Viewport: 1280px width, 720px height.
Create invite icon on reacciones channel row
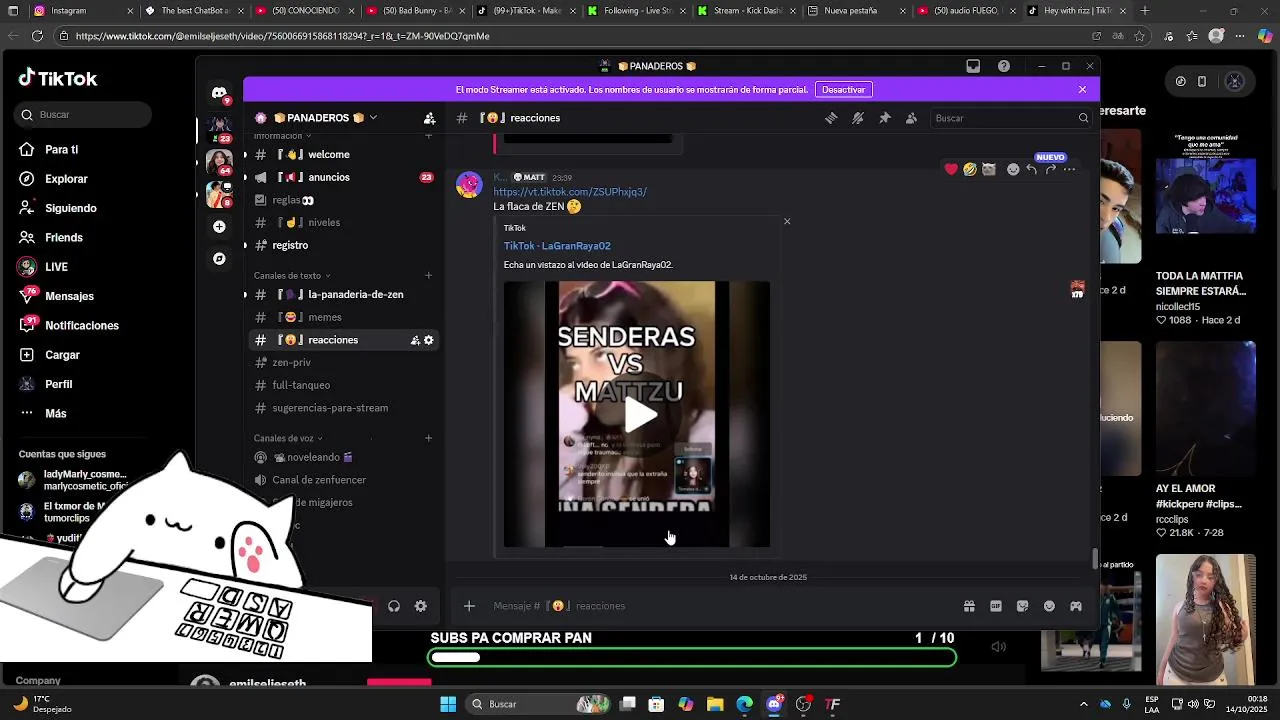pos(415,340)
